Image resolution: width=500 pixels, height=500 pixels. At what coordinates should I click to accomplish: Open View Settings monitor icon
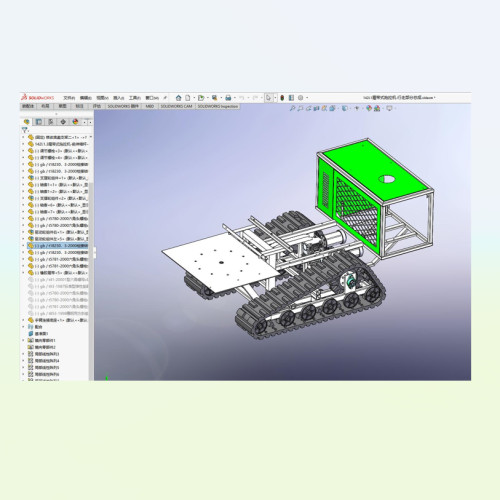point(389,108)
